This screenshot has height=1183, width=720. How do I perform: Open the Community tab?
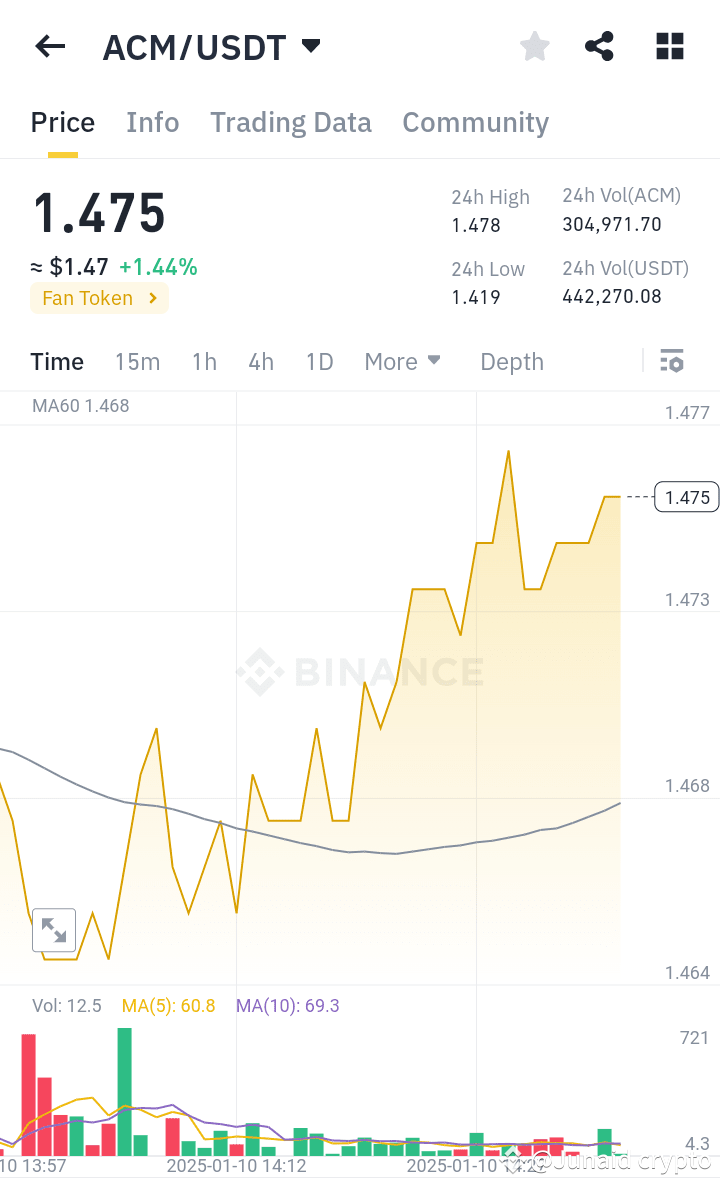(x=475, y=122)
